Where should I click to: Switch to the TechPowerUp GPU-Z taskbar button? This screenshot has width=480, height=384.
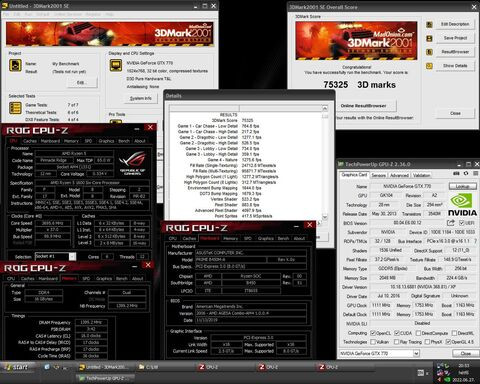tap(105, 378)
